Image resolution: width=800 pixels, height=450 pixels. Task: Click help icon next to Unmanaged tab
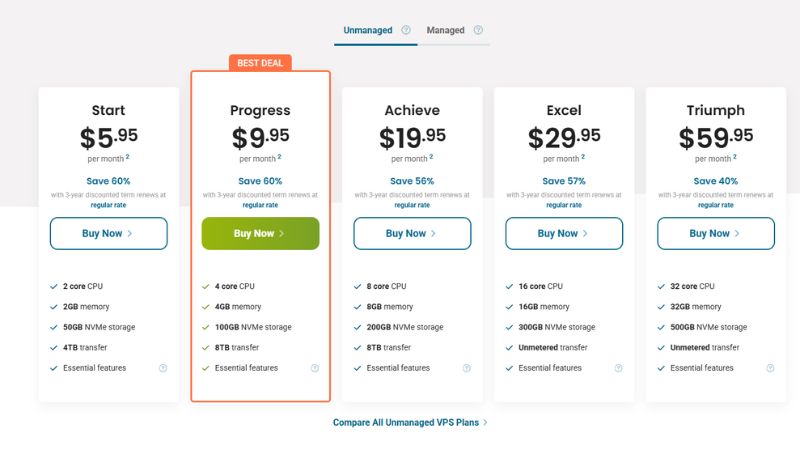point(406,30)
